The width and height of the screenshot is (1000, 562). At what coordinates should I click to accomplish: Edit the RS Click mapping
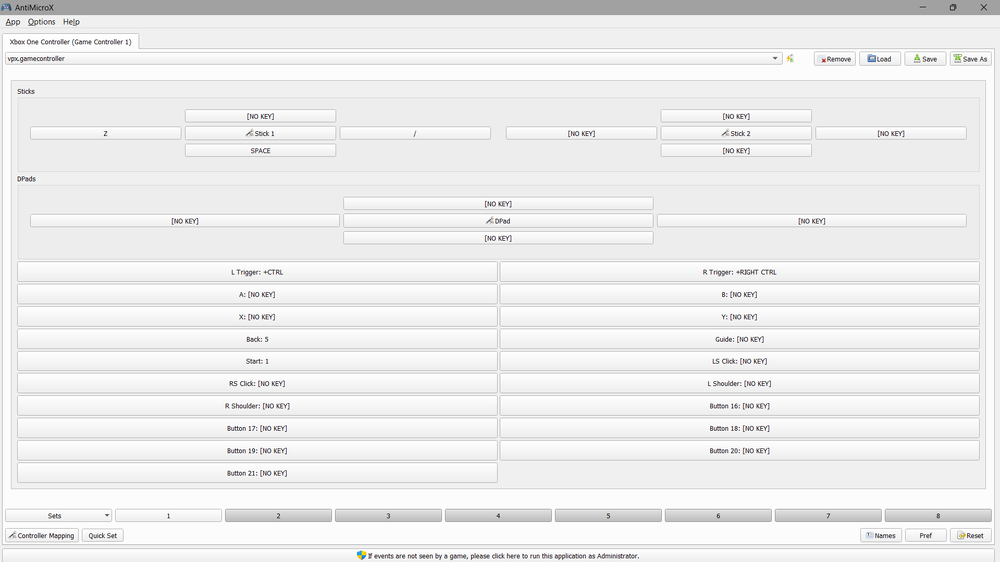pyautogui.click(x=257, y=383)
